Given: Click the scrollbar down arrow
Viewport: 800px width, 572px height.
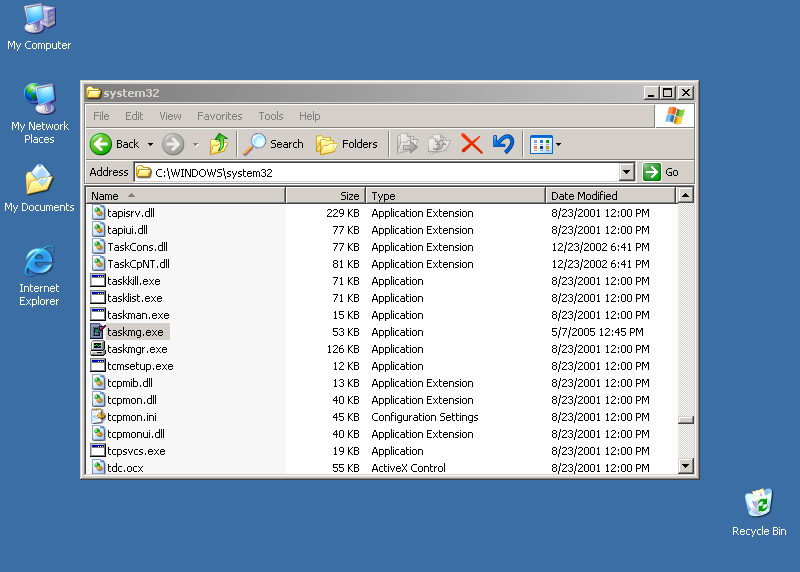Looking at the screenshot, I should click(x=686, y=466).
